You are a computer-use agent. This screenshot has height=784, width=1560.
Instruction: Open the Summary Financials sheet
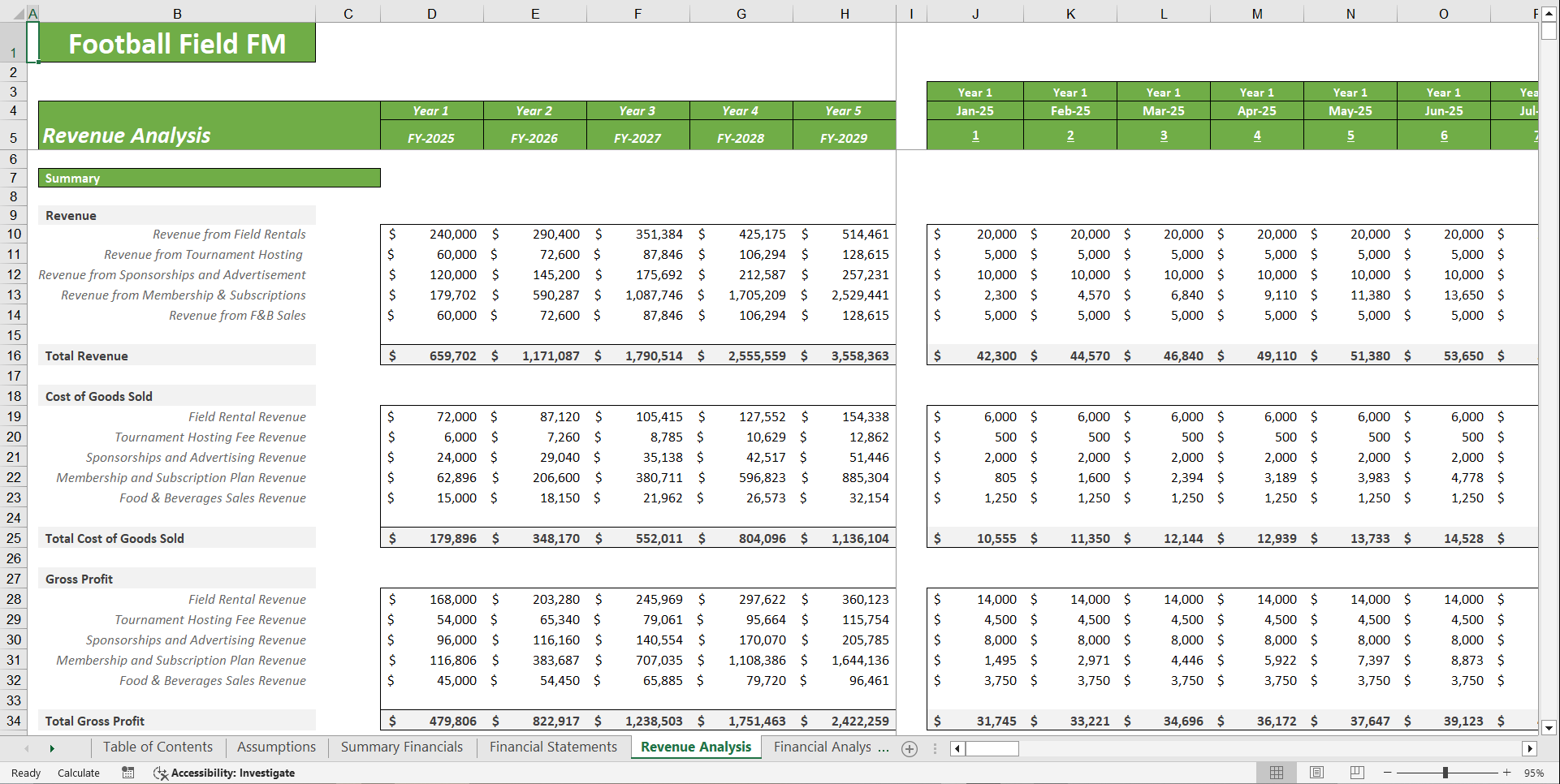tap(401, 747)
